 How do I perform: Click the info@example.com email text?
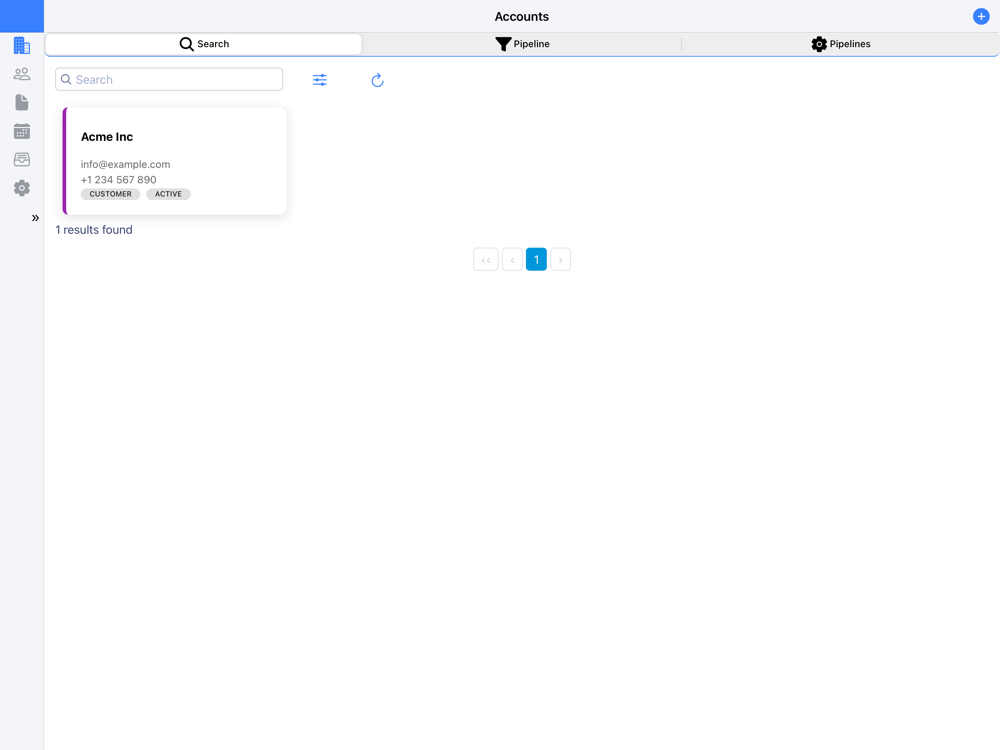click(x=126, y=165)
